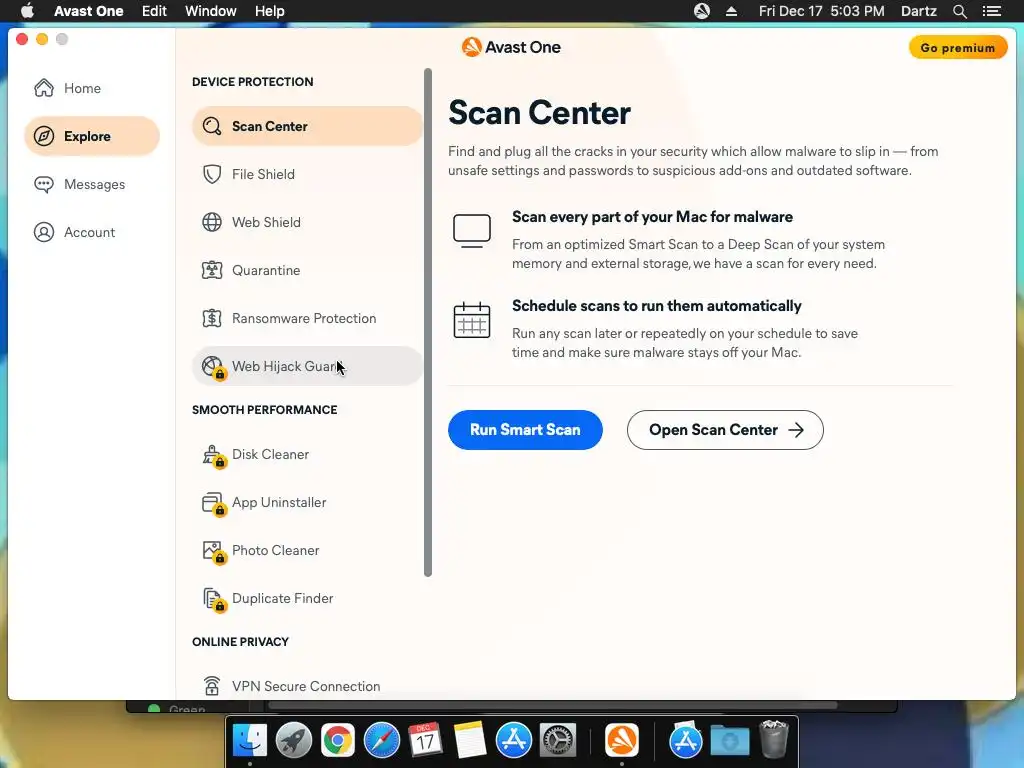Click the App Store icon left of System Preferences in Dock
Image resolution: width=1024 pixels, height=768 pixels.
[514, 740]
